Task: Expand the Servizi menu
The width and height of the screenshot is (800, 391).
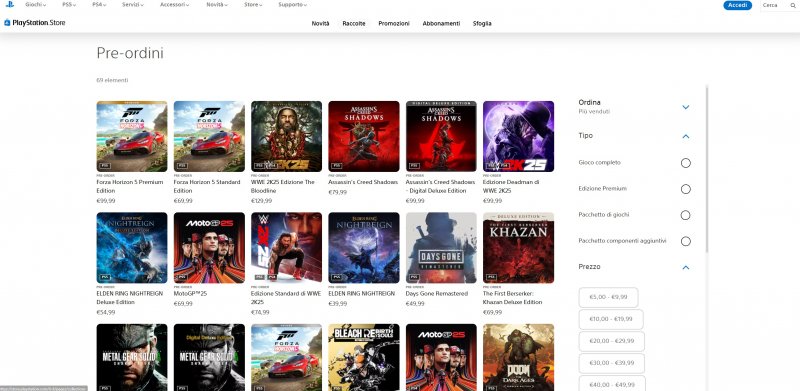Action: [133, 5]
